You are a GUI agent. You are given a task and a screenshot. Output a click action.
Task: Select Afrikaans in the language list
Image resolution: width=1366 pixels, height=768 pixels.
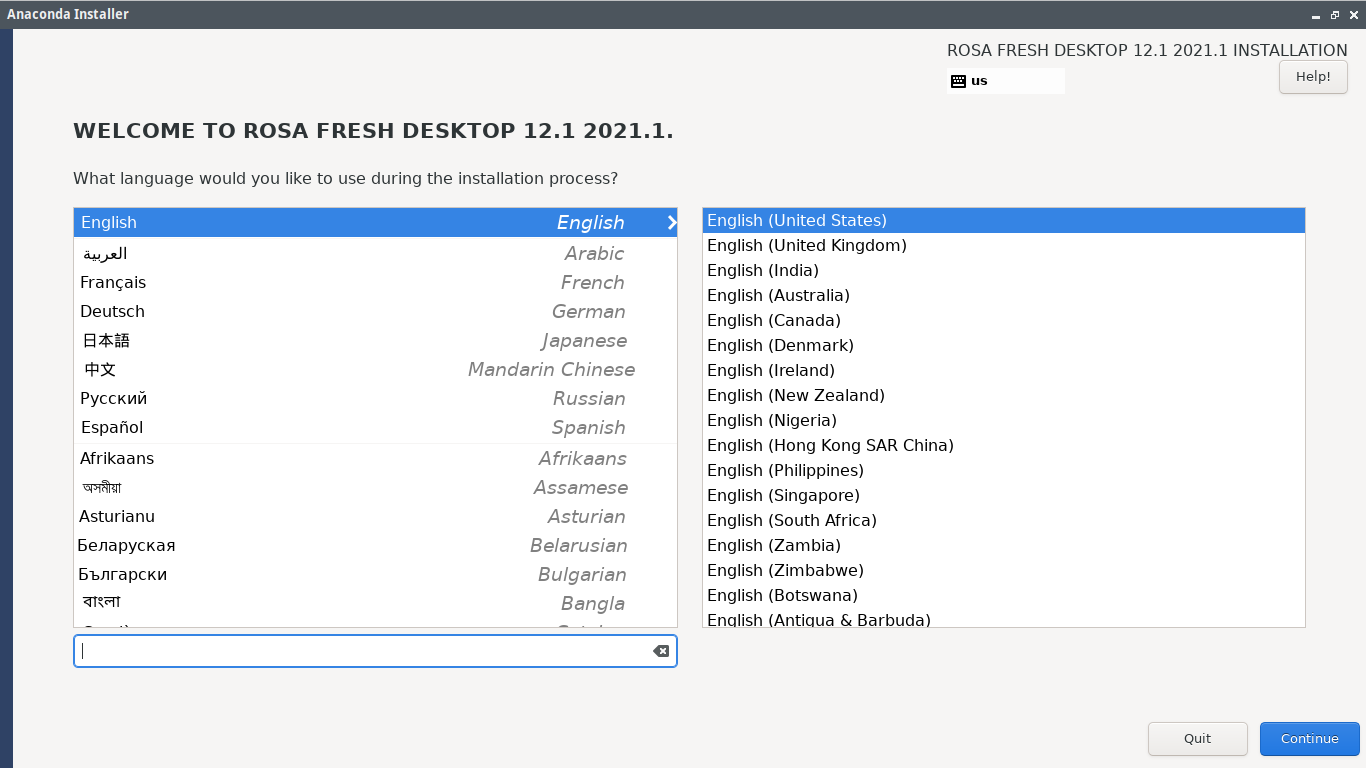tap(376, 458)
